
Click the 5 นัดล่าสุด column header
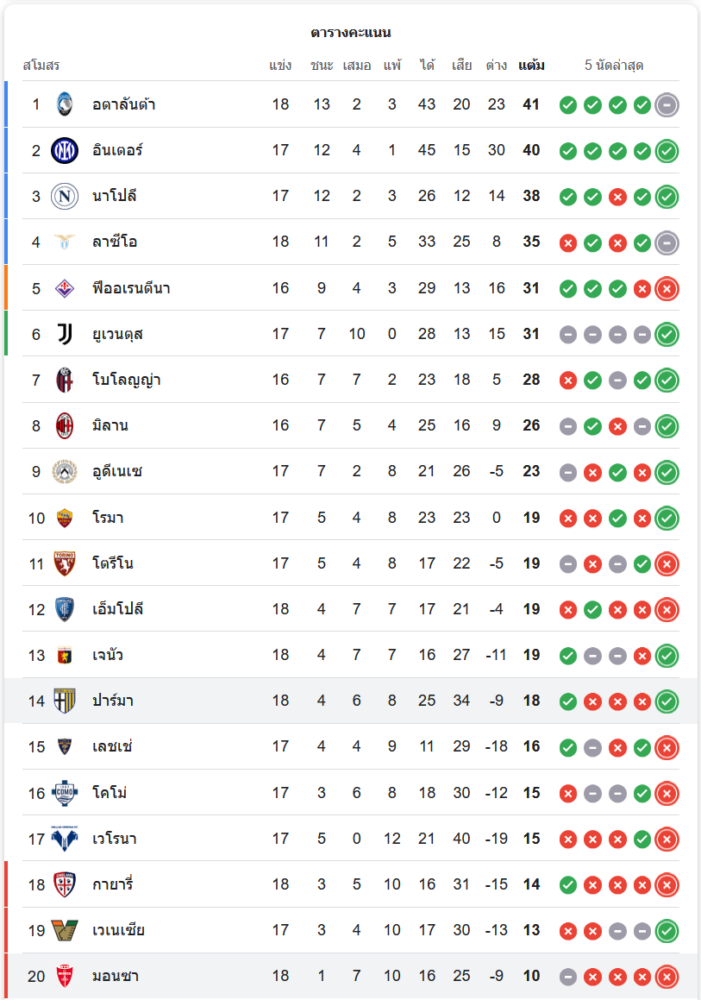click(614, 66)
